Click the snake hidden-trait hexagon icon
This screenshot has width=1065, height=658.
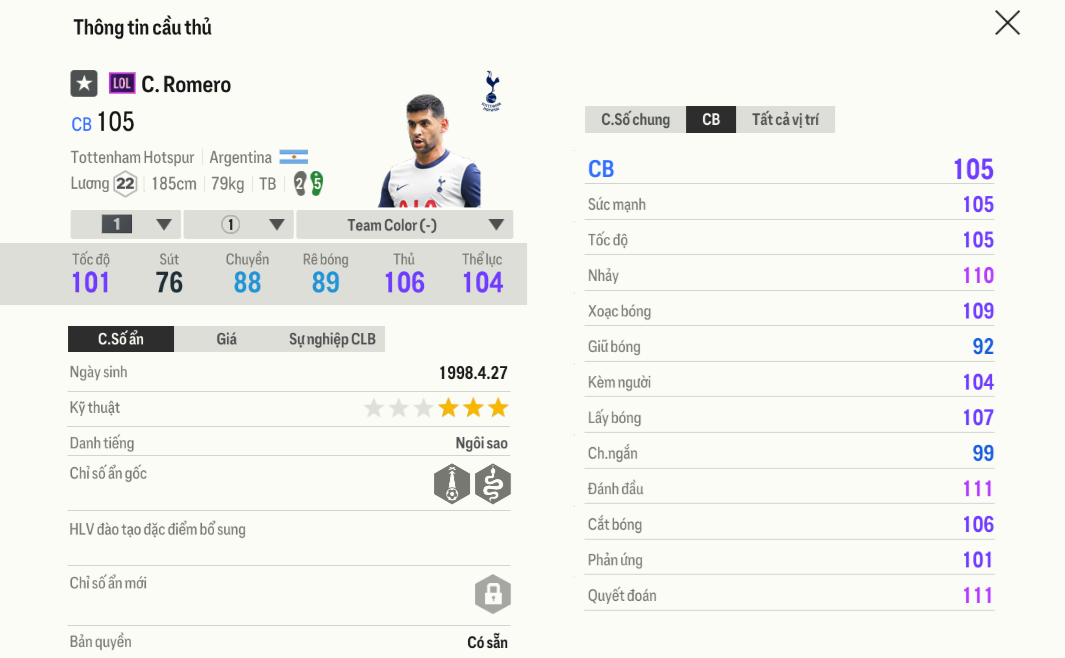(x=493, y=483)
